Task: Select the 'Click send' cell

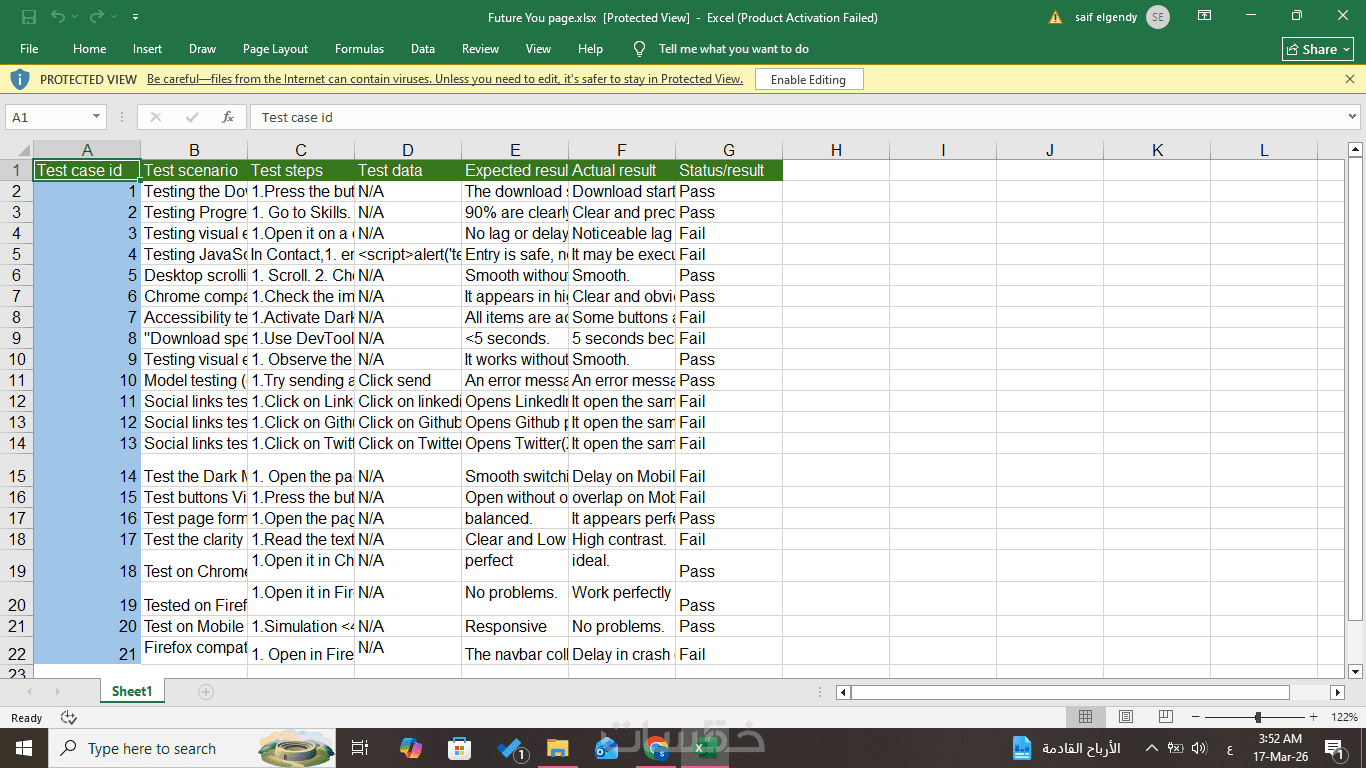Action: pos(408,380)
